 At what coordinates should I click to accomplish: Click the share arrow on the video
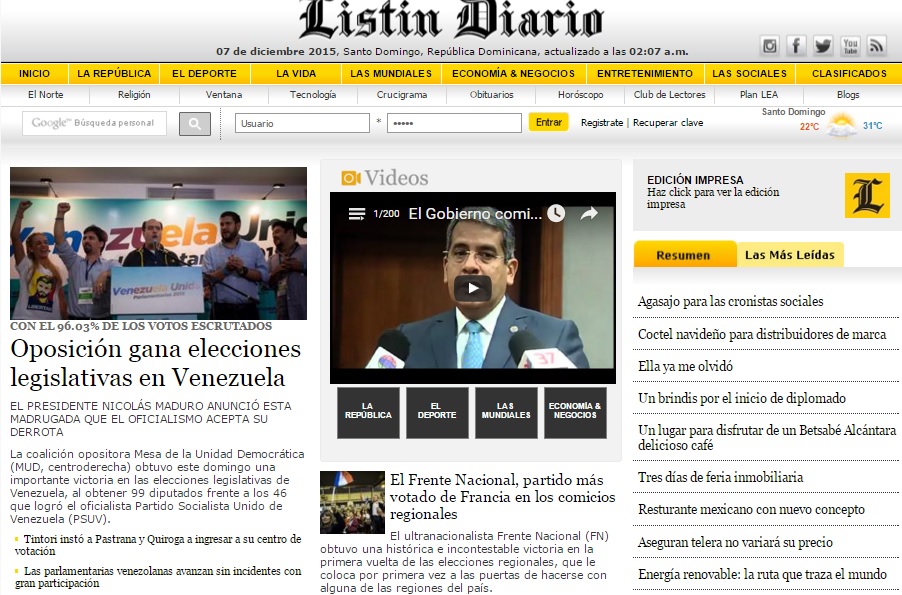pos(589,214)
